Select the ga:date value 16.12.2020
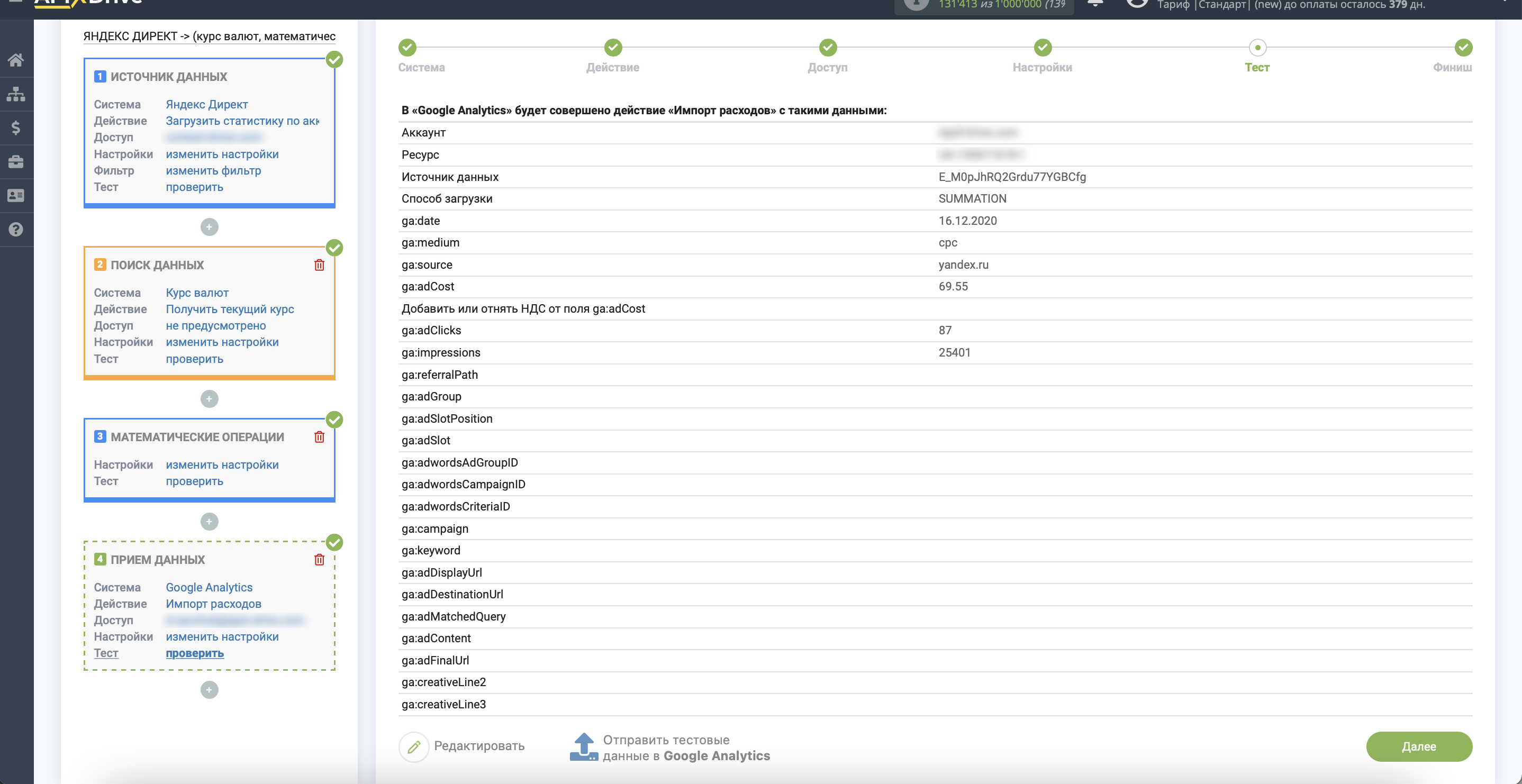The image size is (1522, 784). [967, 221]
